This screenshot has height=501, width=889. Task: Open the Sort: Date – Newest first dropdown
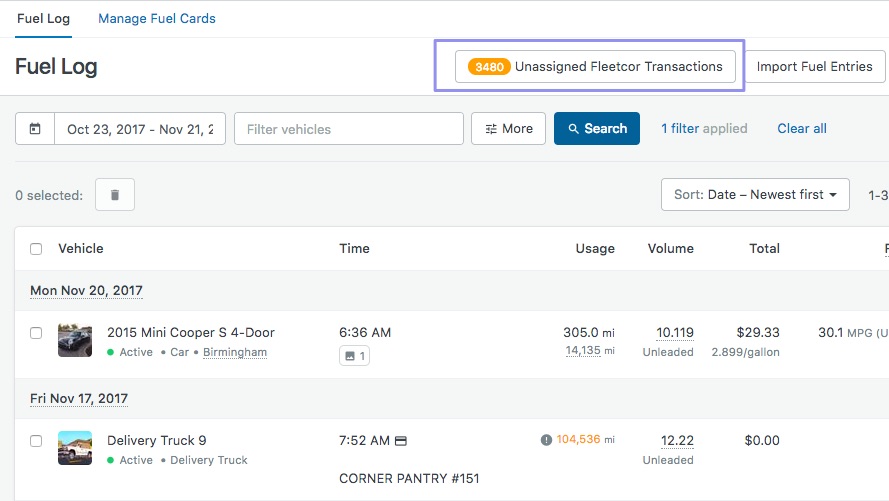[x=755, y=195]
